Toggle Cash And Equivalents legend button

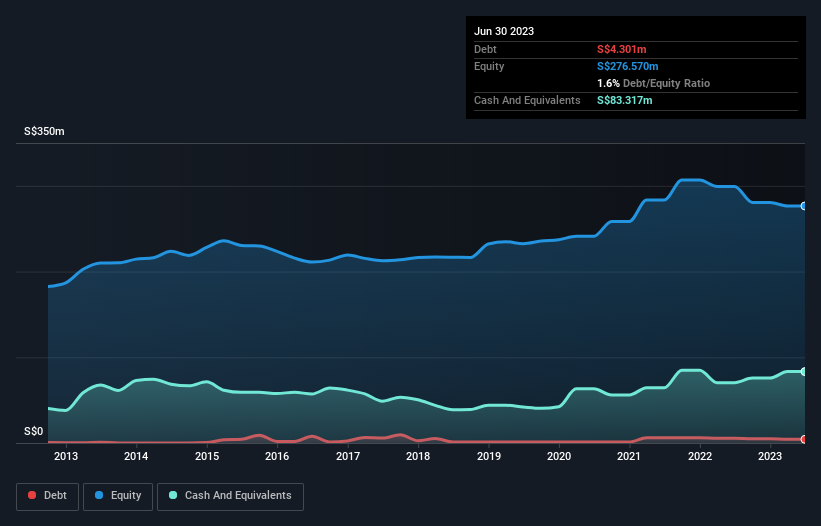pos(230,496)
